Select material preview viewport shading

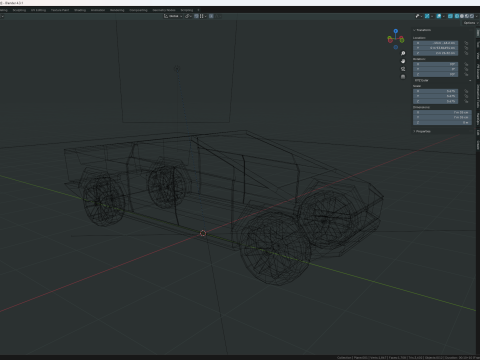click(467, 16)
